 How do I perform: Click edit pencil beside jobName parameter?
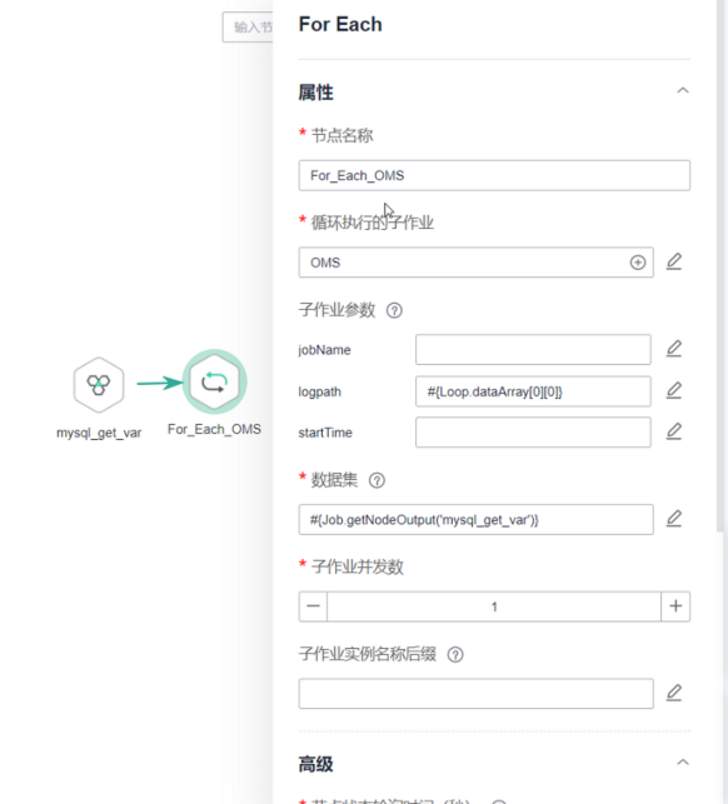[x=674, y=349]
